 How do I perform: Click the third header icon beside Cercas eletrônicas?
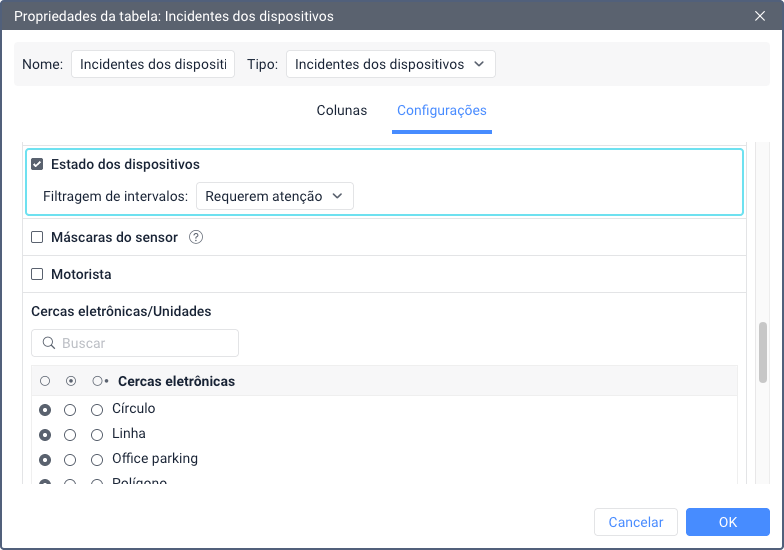pyautogui.click(x=99, y=381)
